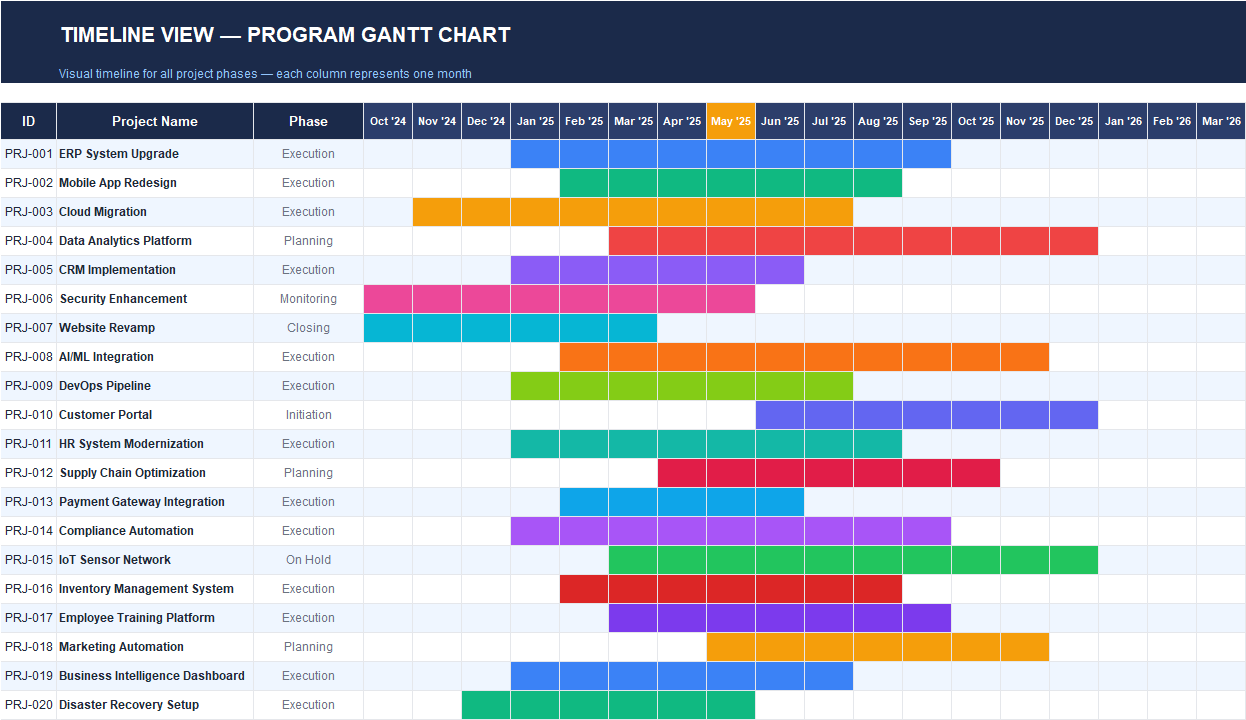Click the Aug '25 month header
1246x720 pixels.
(878, 121)
